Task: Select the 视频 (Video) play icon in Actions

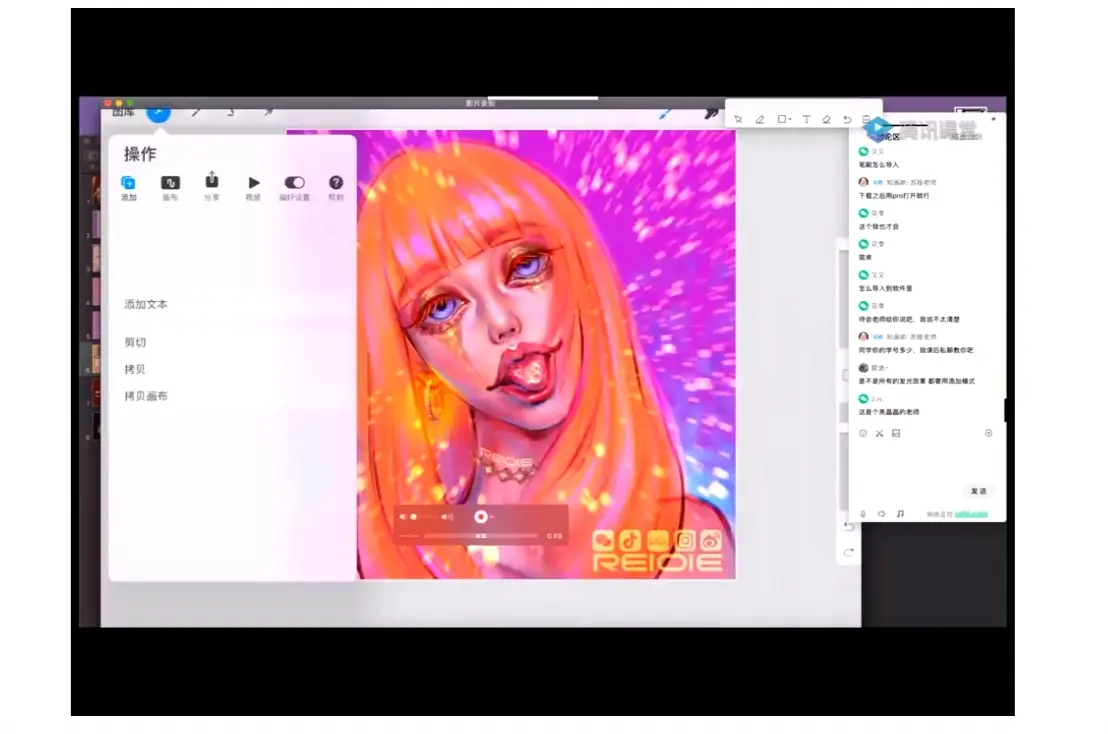Action: tap(254, 182)
